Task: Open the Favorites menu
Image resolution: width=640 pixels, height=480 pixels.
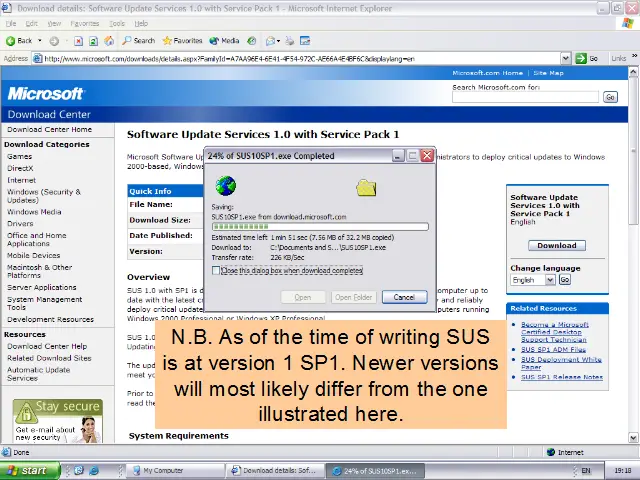Action: (85, 23)
